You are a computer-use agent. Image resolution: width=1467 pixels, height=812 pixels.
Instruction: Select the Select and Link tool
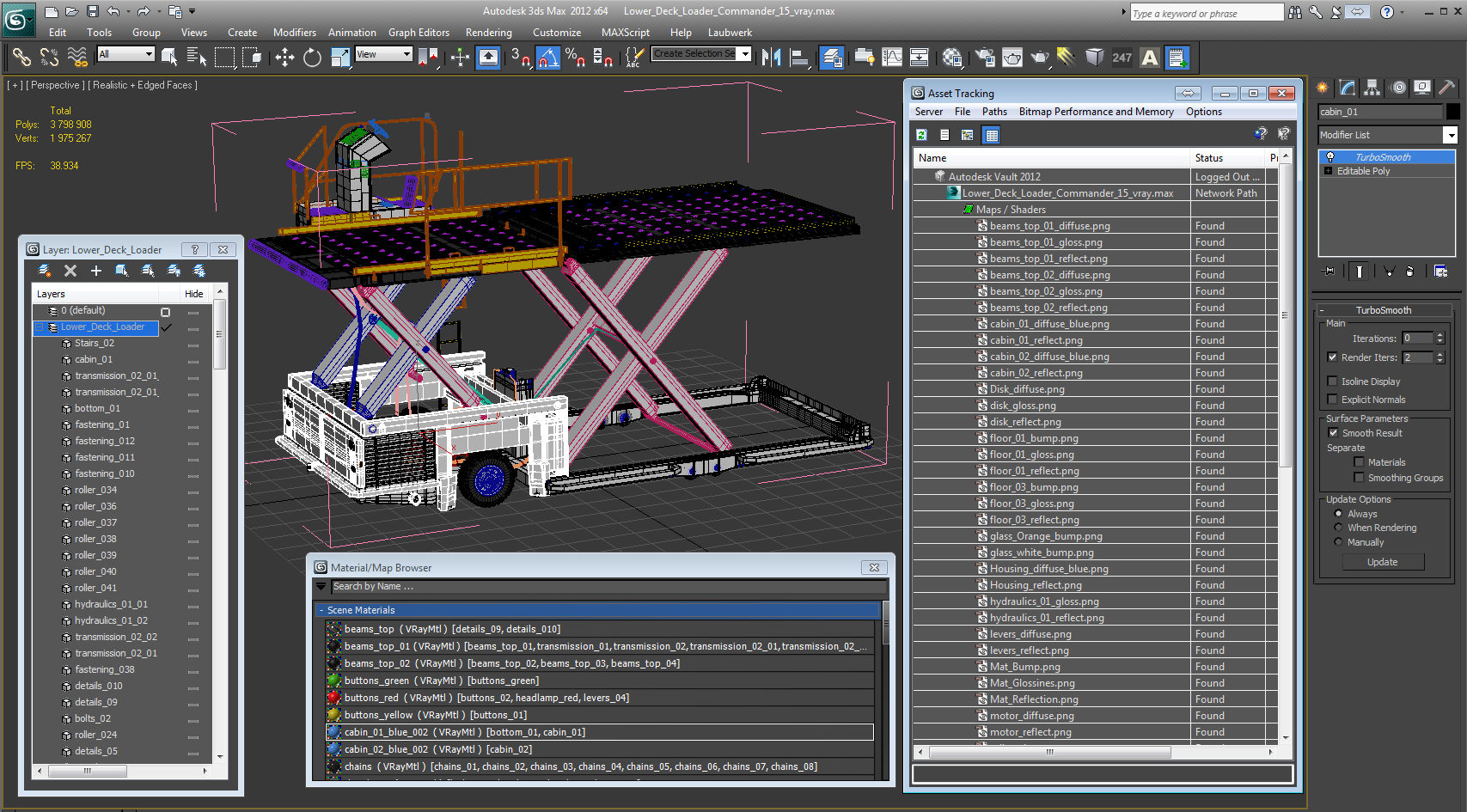tap(21, 58)
